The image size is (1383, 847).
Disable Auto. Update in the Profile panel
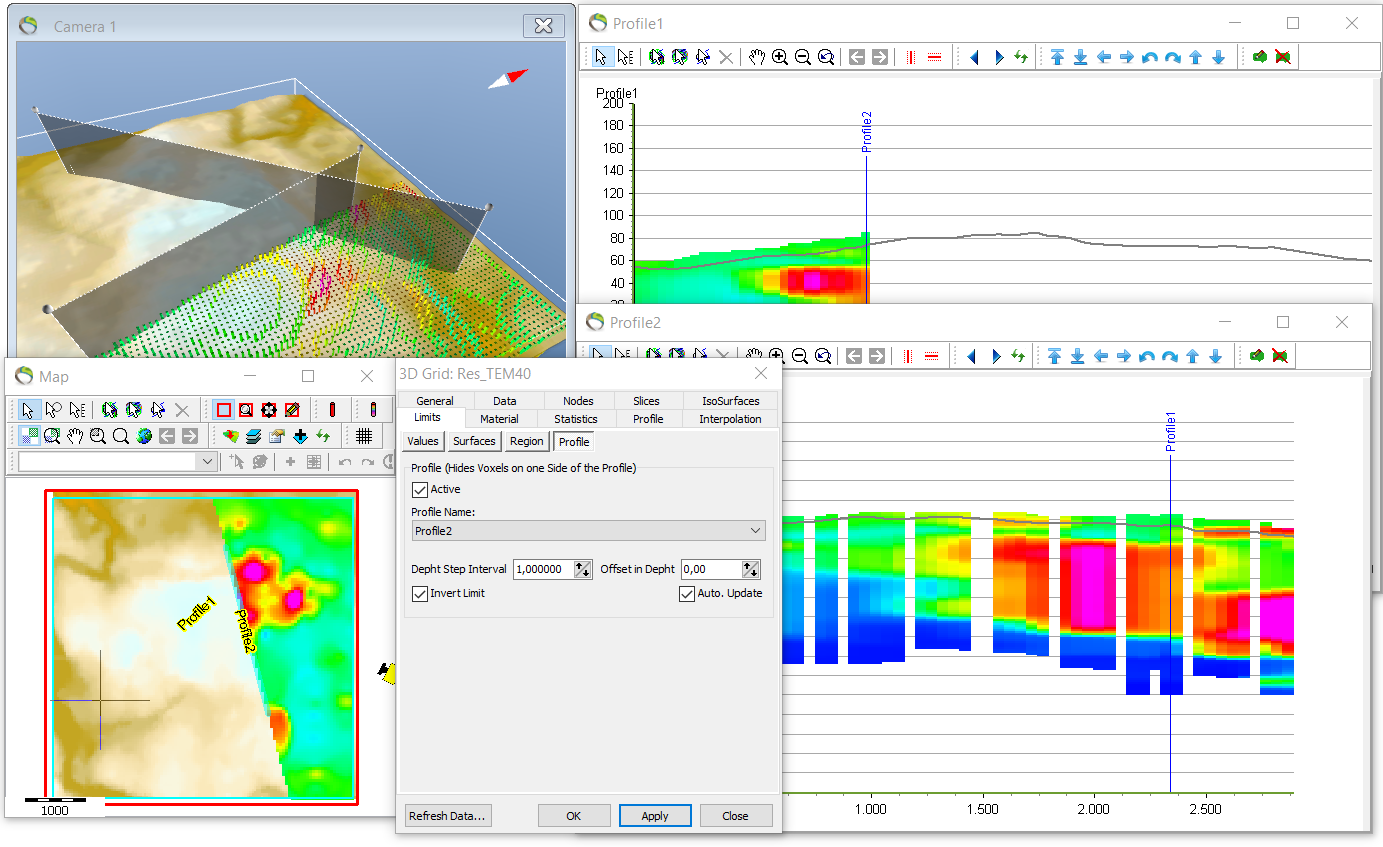pos(687,593)
